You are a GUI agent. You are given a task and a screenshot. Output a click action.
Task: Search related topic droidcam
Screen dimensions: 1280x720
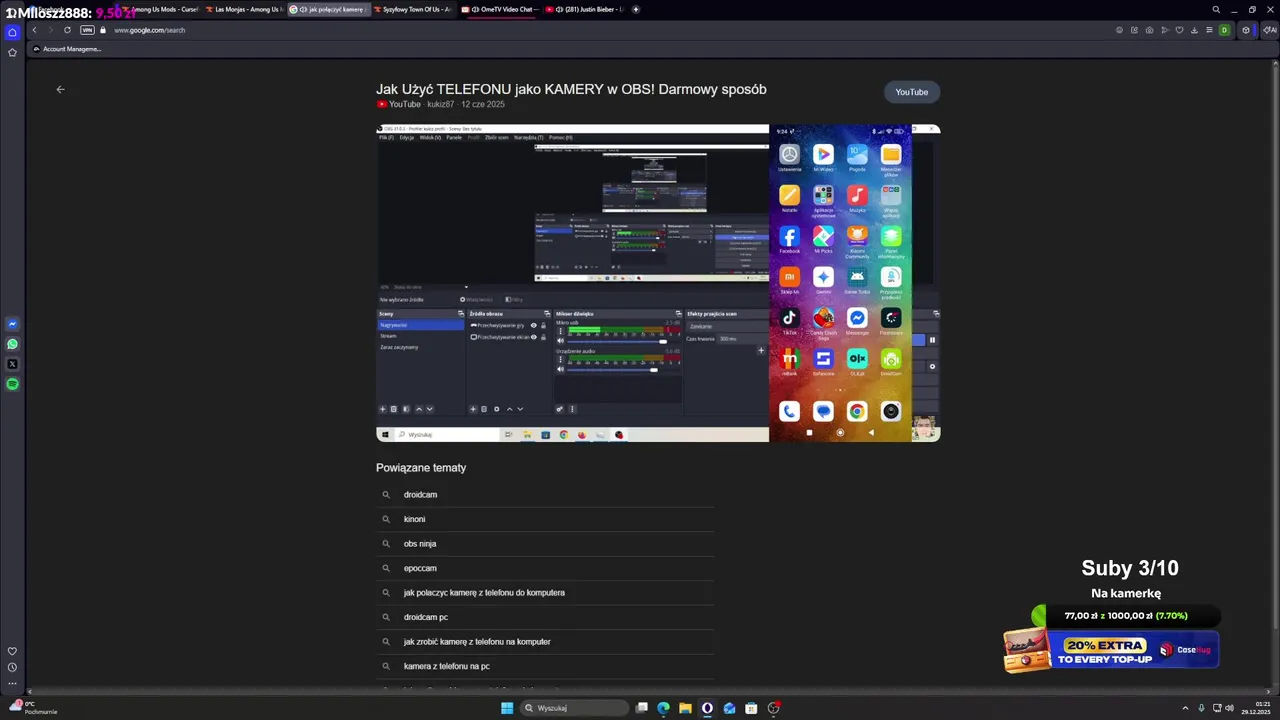pos(545,495)
